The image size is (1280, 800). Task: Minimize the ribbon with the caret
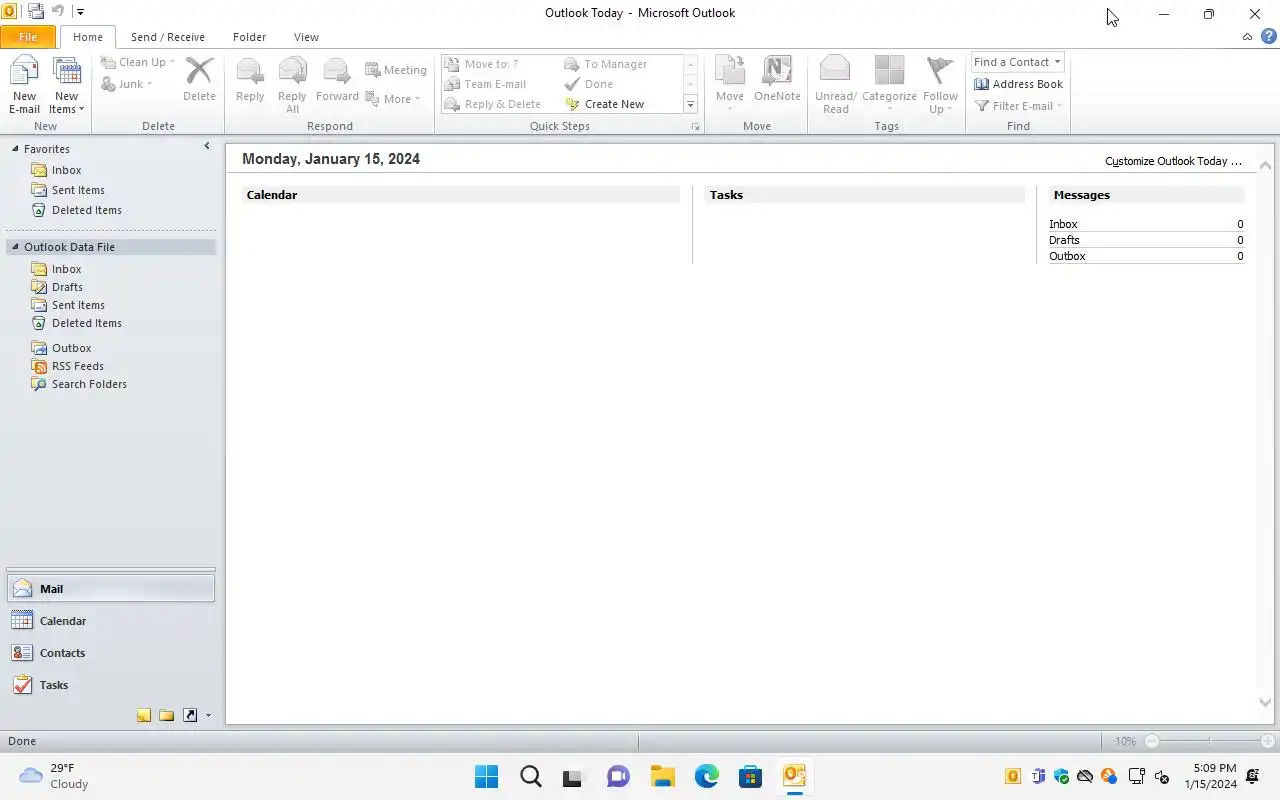[1247, 36]
